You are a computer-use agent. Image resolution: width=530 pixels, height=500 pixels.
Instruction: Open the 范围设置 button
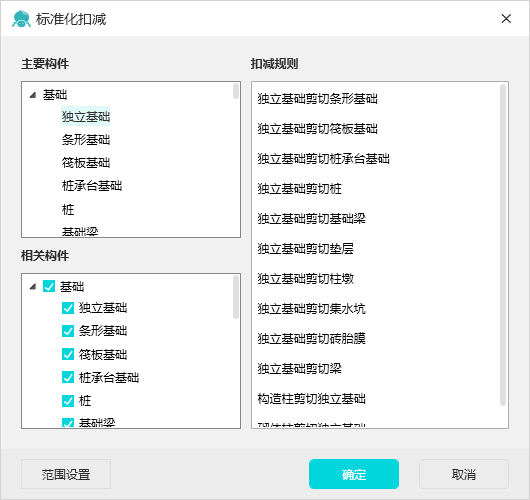click(x=66, y=474)
